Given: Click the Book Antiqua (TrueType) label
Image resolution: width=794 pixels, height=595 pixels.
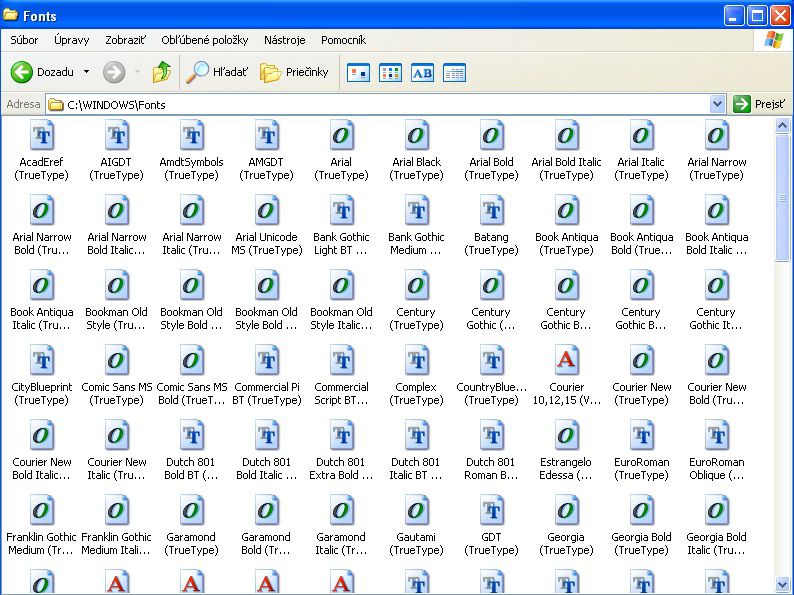Looking at the screenshot, I should click(x=566, y=244).
